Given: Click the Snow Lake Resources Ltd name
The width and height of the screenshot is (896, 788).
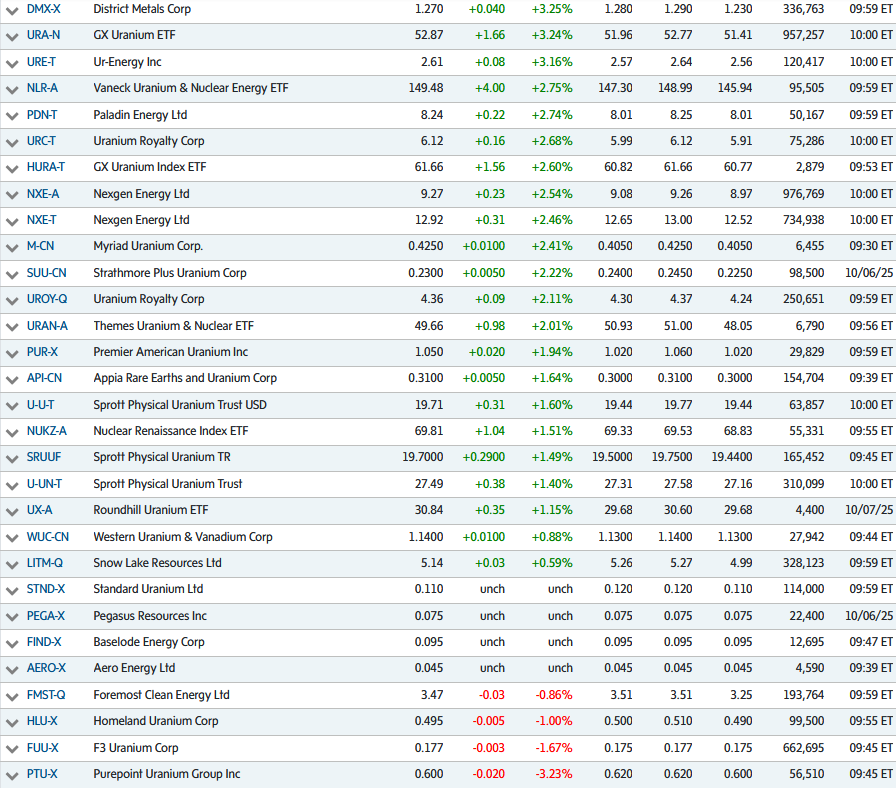Looking at the screenshot, I should (157, 563).
